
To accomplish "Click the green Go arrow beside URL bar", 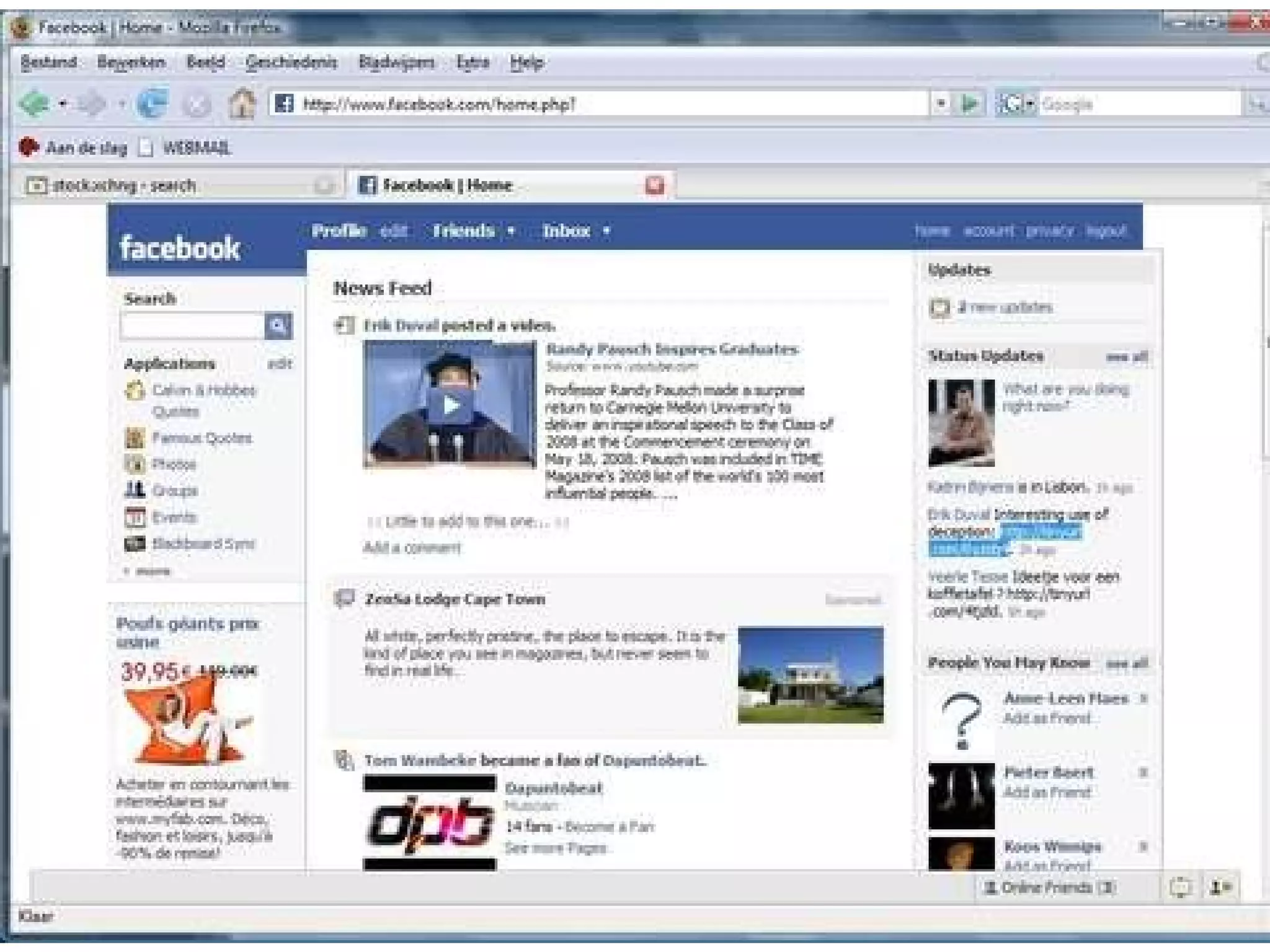I will [970, 104].
